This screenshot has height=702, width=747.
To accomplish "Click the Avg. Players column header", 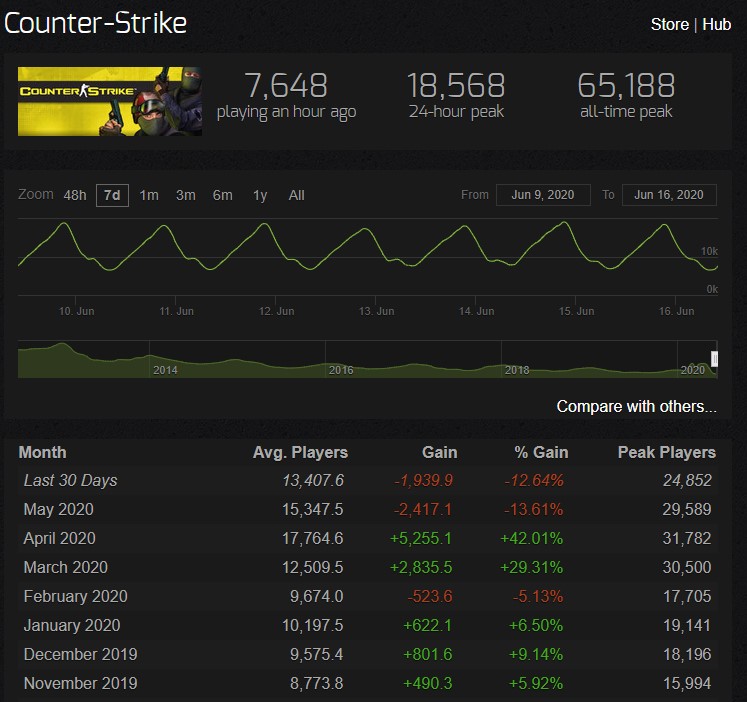I will [300, 452].
